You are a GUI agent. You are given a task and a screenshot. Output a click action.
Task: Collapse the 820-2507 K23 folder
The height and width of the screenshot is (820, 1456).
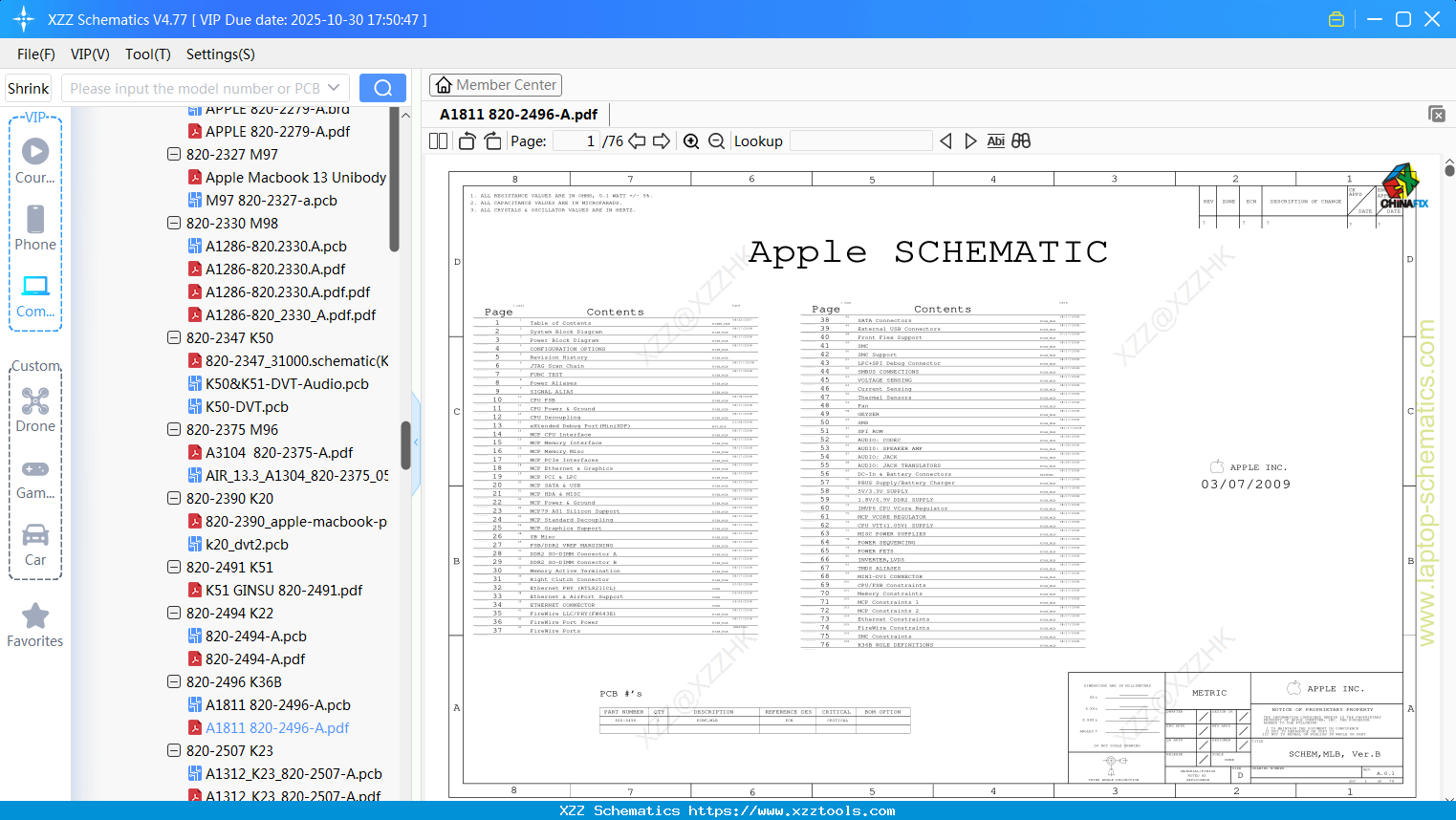point(174,750)
